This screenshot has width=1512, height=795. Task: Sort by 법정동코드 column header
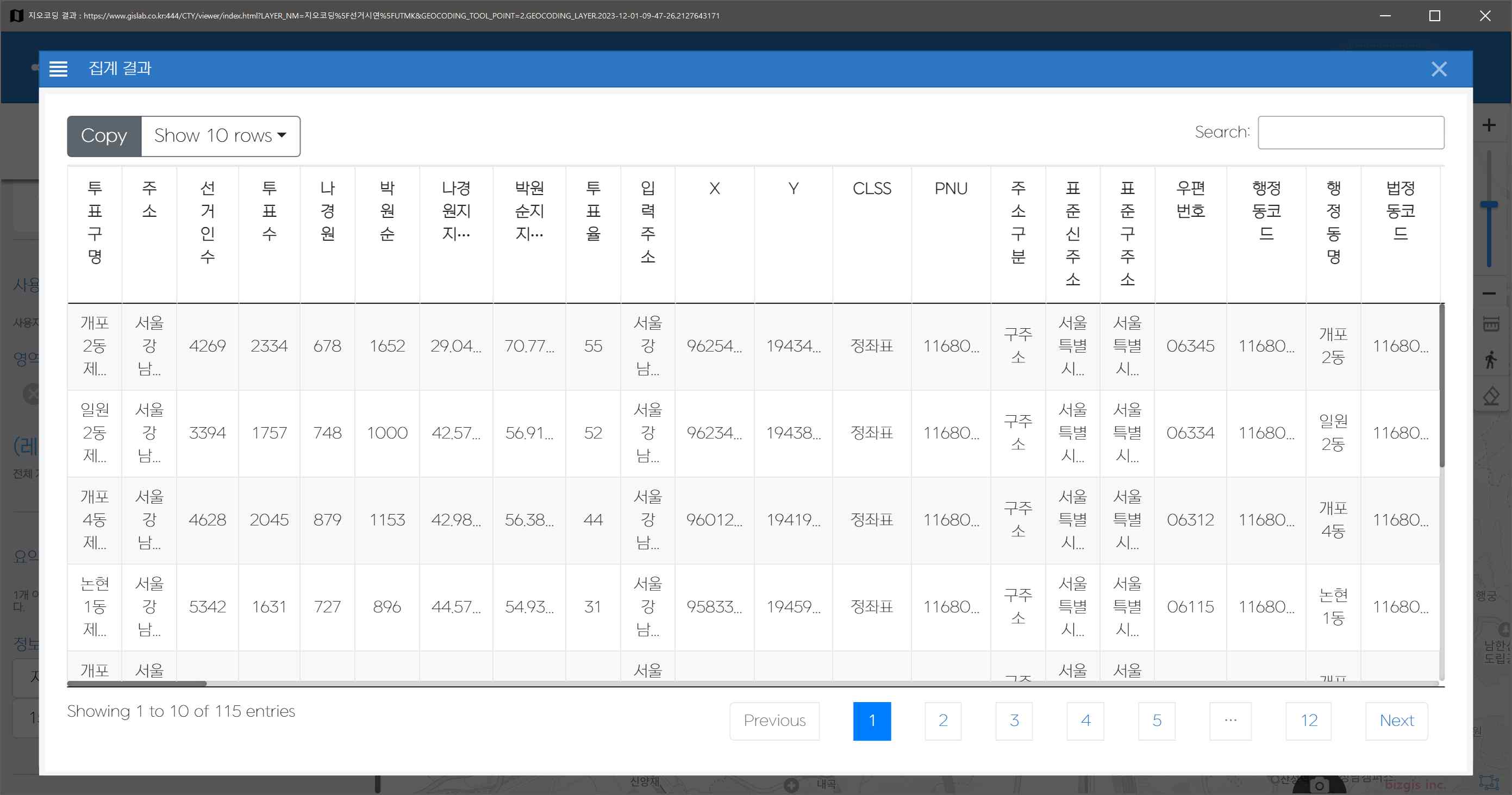(1401, 234)
